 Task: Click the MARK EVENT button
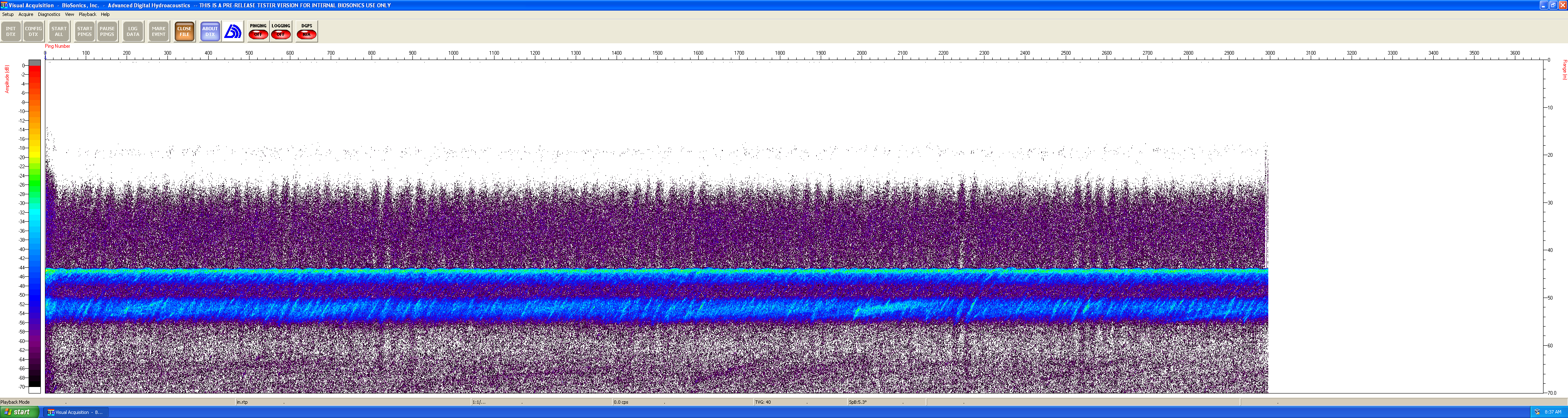click(158, 32)
